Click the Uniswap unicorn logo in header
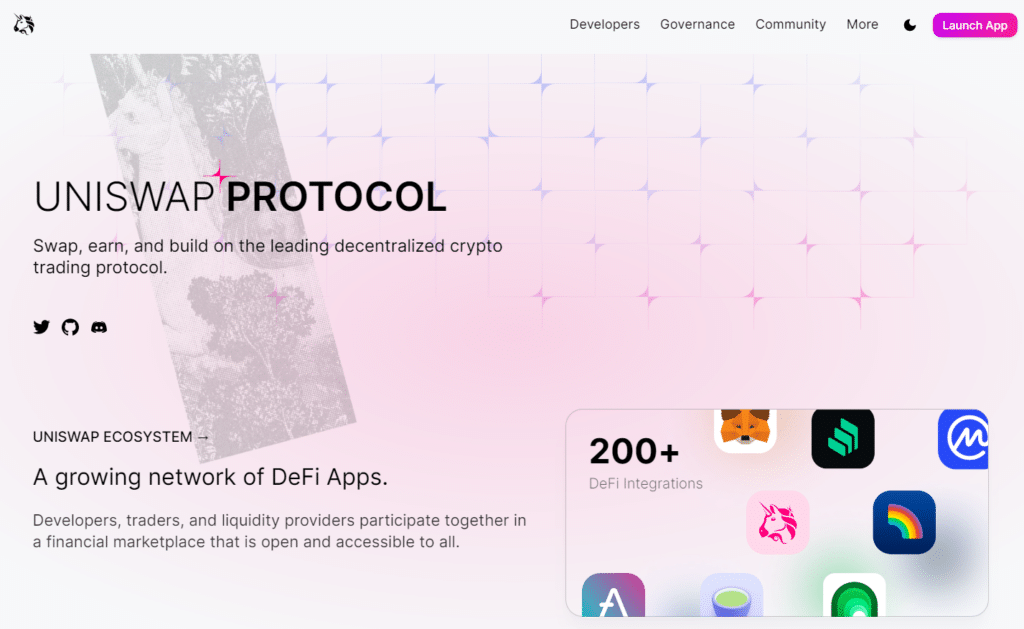The height and width of the screenshot is (629, 1024). point(24,24)
